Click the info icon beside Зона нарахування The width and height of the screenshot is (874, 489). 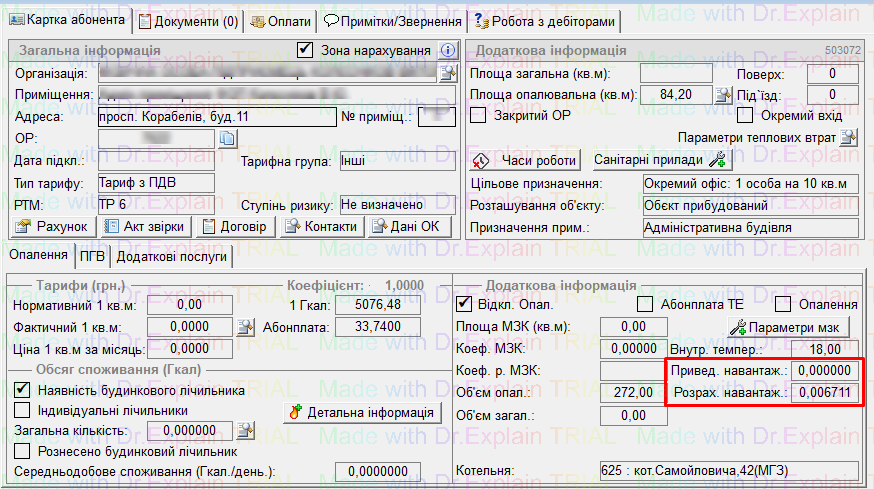448,50
